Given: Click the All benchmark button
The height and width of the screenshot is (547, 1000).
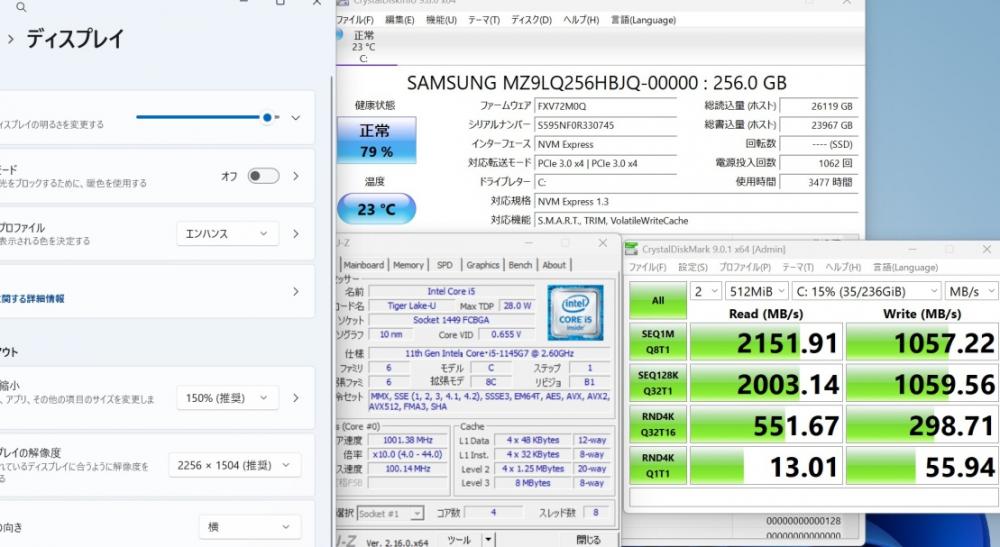Looking at the screenshot, I should [x=658, y=300].
